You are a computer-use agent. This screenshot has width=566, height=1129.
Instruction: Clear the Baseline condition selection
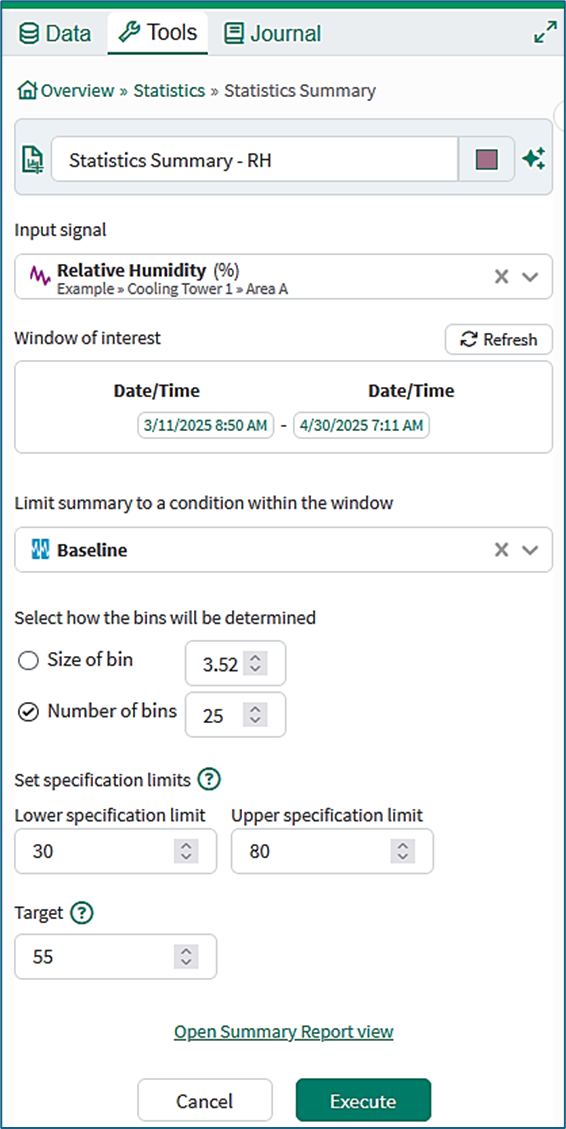pyautogui.click(x=502, y=550)
